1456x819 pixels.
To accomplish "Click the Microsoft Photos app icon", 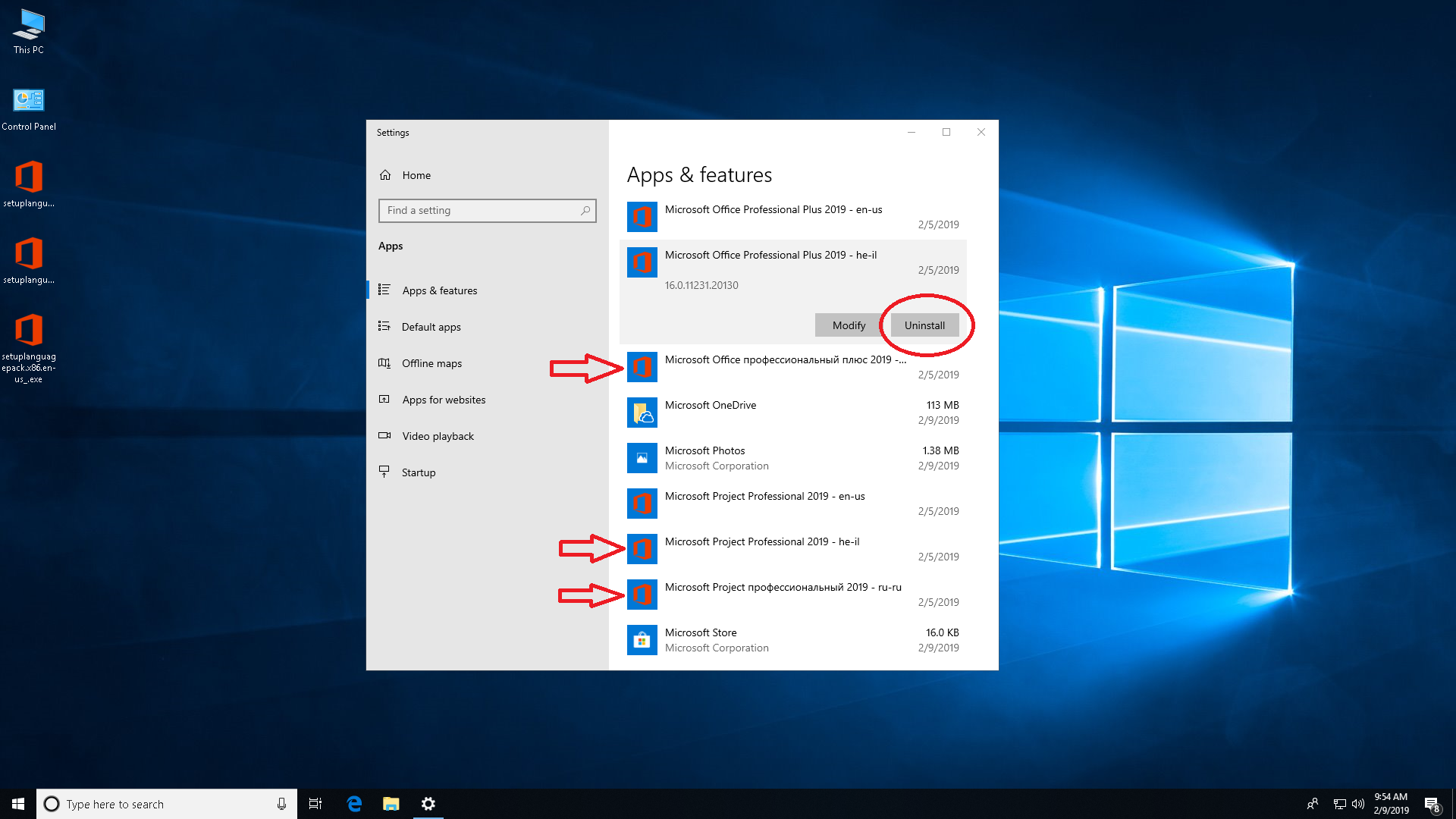I will 642,458.
